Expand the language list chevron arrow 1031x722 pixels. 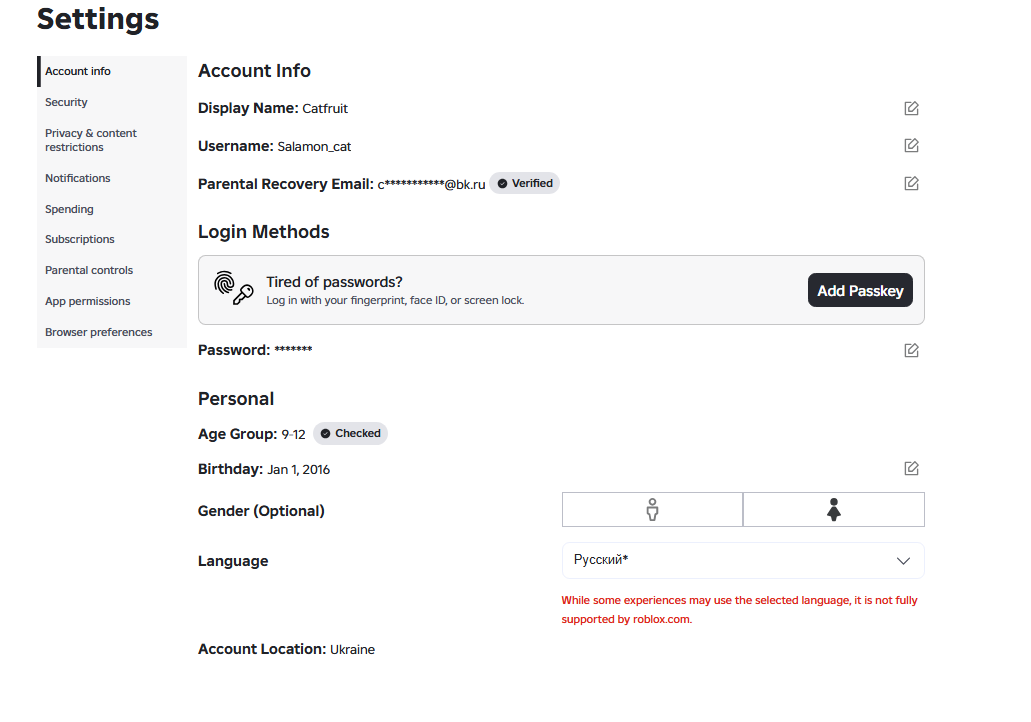pyautogui.click(x=903, y=560)
